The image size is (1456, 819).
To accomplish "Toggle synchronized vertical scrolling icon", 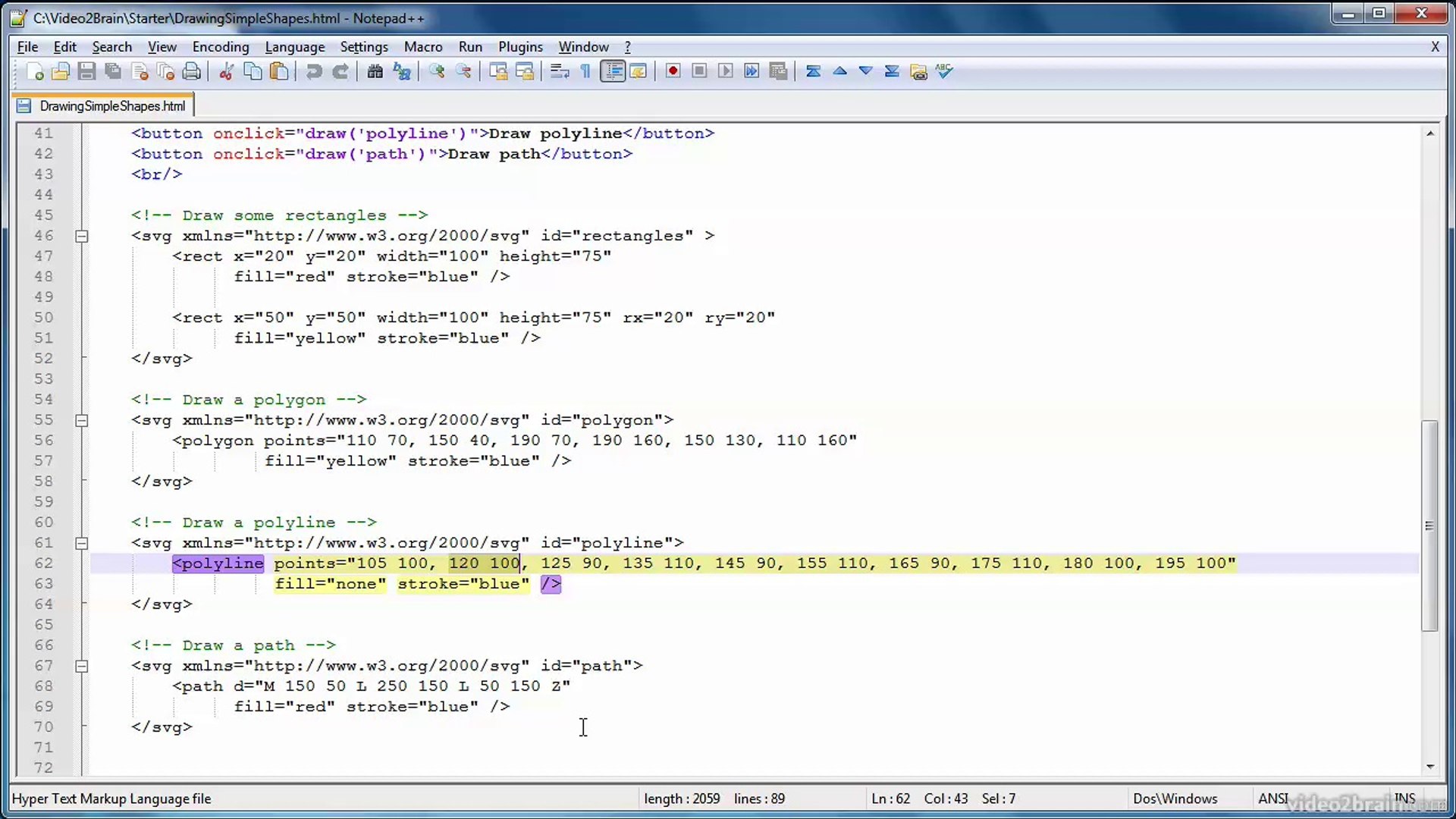I will pyautogui.click(x=498, y=71).
